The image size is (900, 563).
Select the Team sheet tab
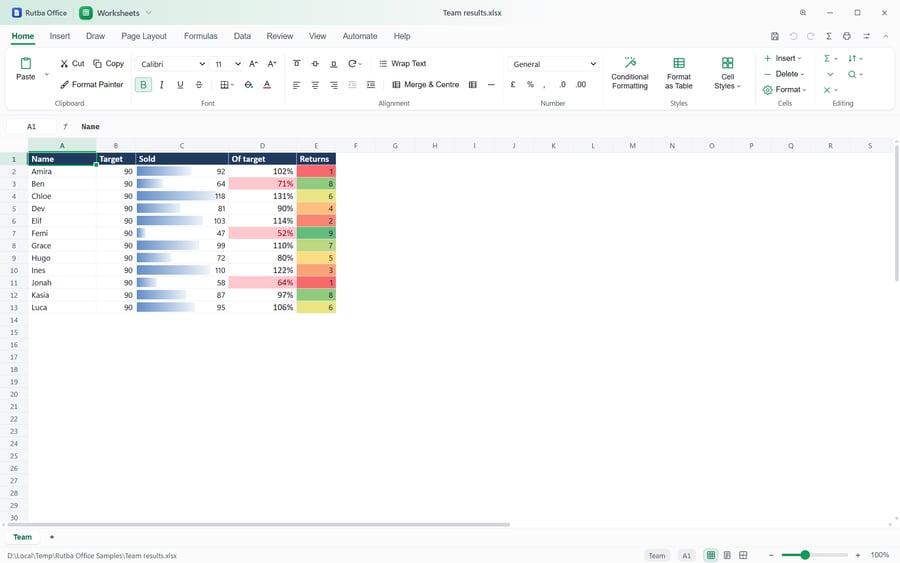(22, 537)
